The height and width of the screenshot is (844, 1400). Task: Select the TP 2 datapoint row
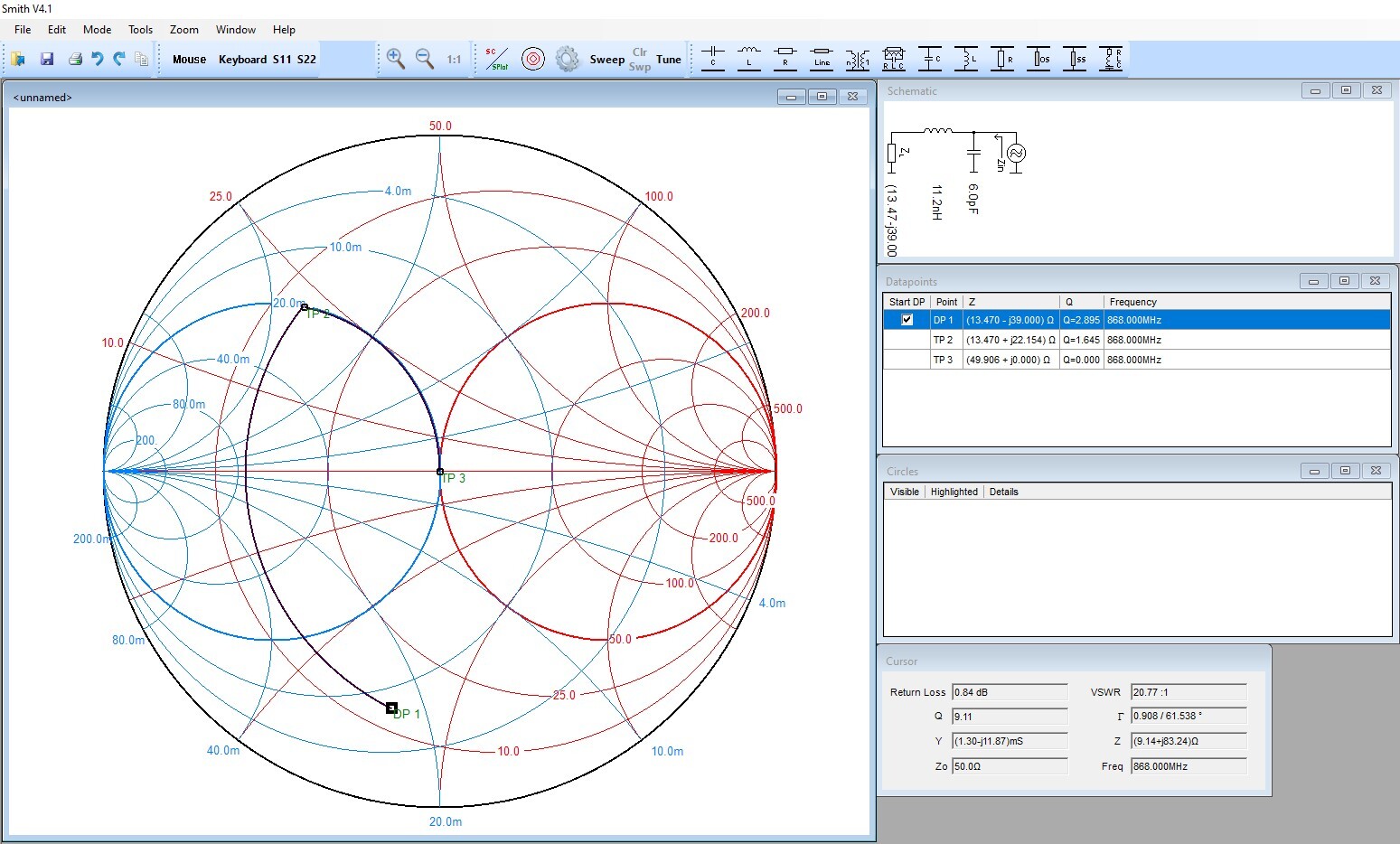pyautogui.click(x=1136, y=340)
